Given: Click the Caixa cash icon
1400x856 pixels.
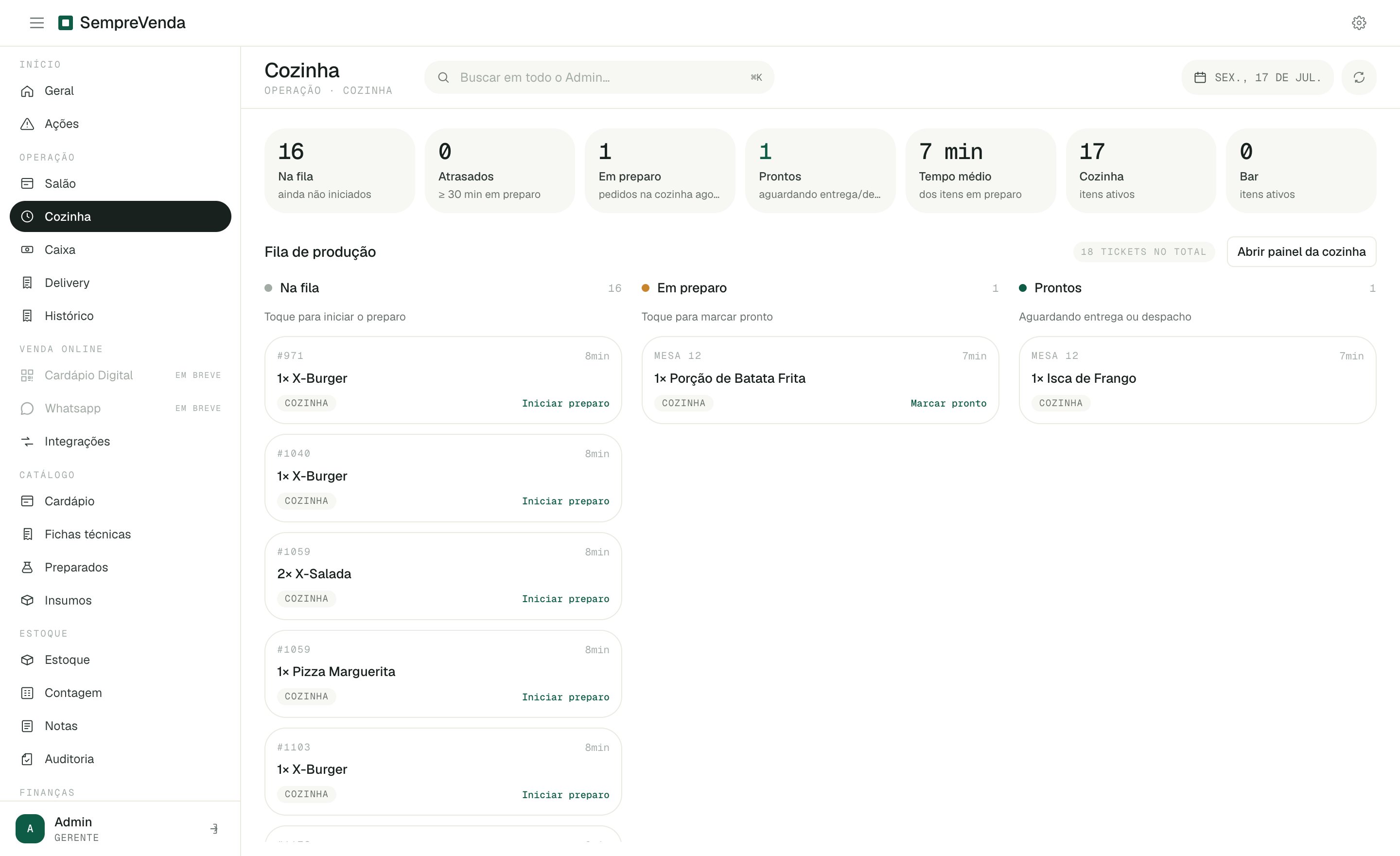Looking at the screenshot, I should pos(27,250).
